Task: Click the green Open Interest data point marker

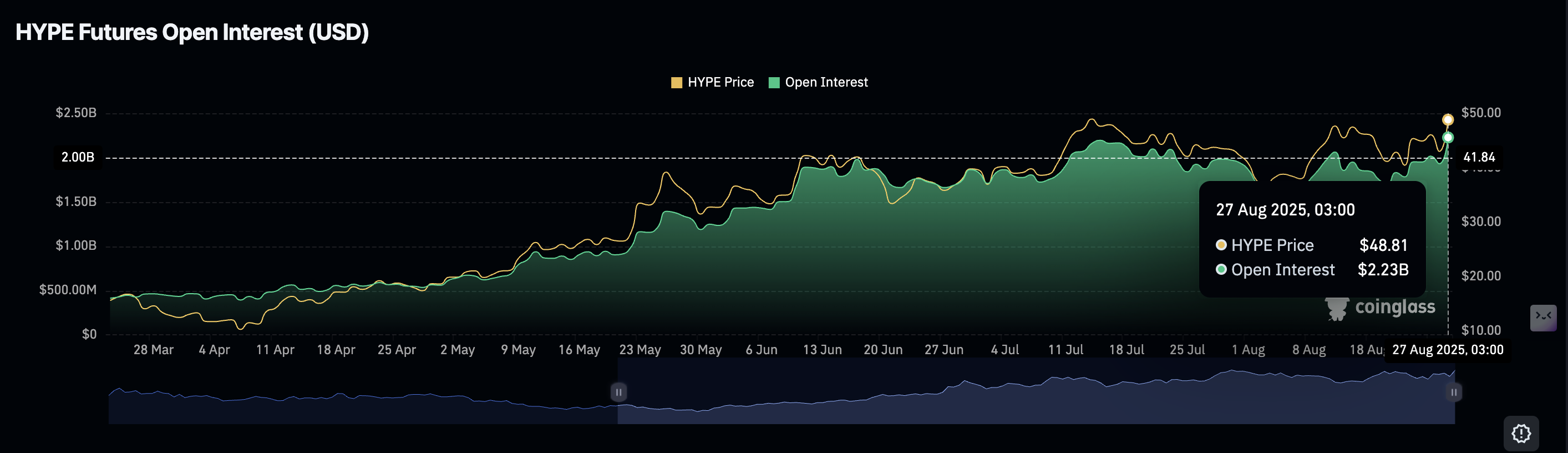Action: [1448, 138]
